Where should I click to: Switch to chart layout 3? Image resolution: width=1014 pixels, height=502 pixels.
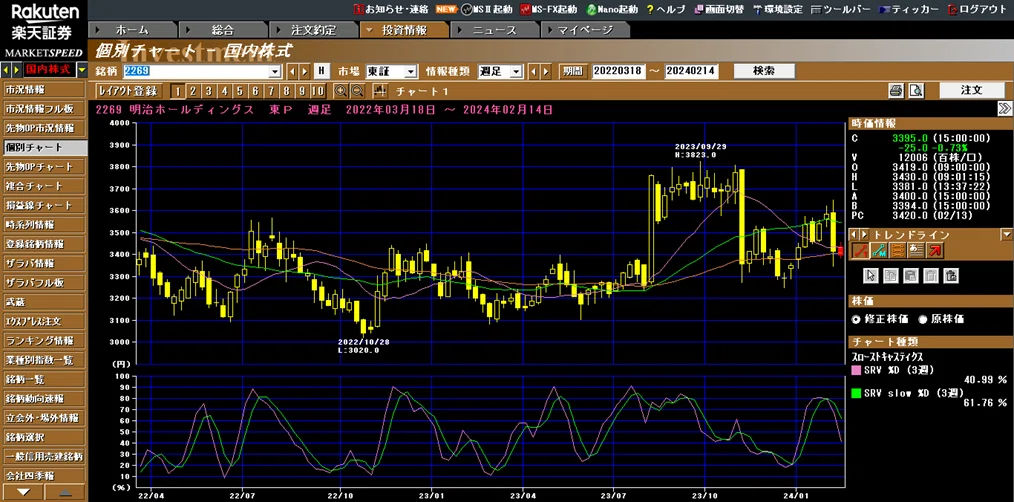click(x=209, y=91)
